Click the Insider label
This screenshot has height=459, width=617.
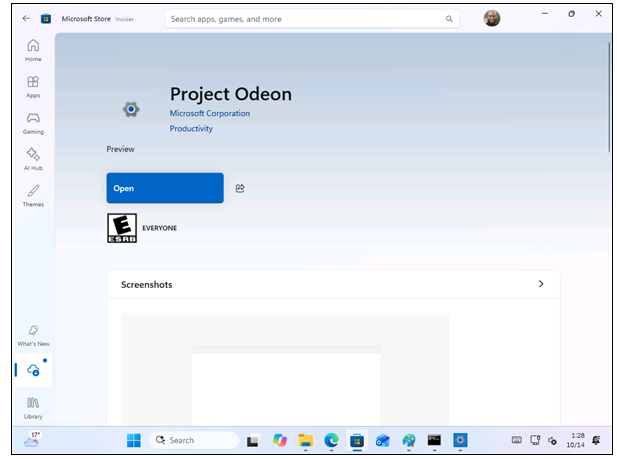coord(124,19)
